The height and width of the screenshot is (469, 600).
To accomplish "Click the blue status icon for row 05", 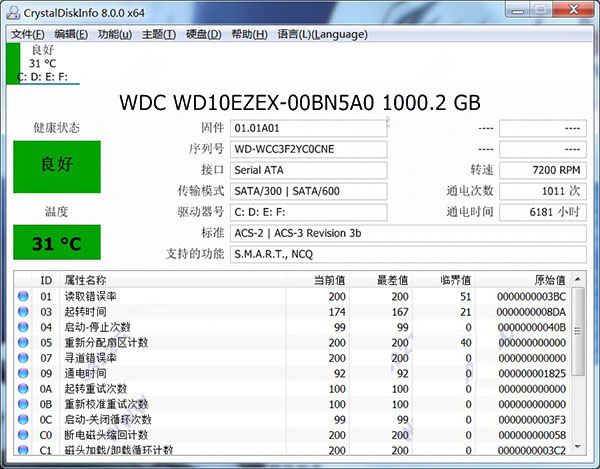I will point(23,342).
